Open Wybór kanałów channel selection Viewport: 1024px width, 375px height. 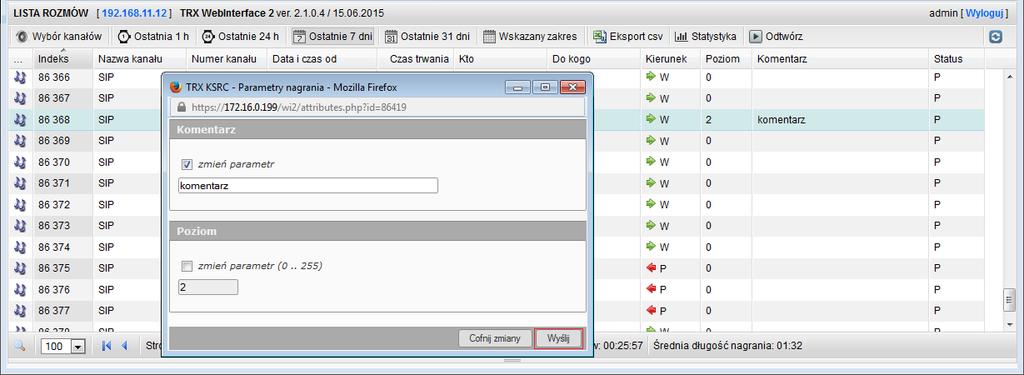click(59, 37)
